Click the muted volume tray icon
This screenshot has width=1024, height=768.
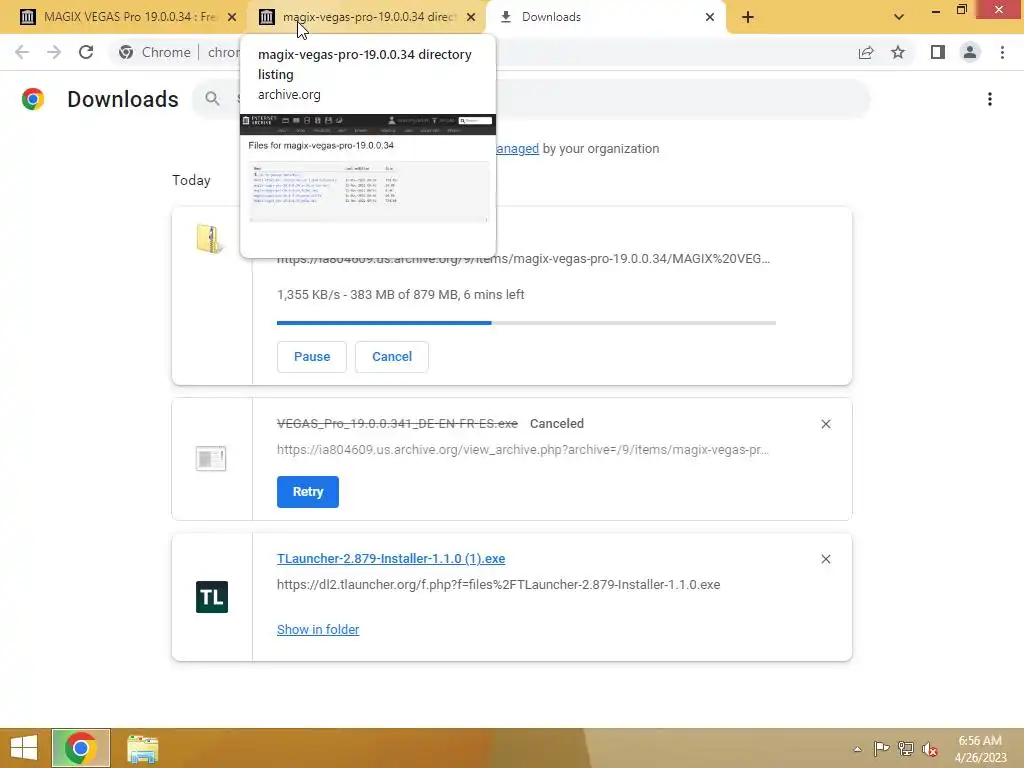click(x=929, y=749)
